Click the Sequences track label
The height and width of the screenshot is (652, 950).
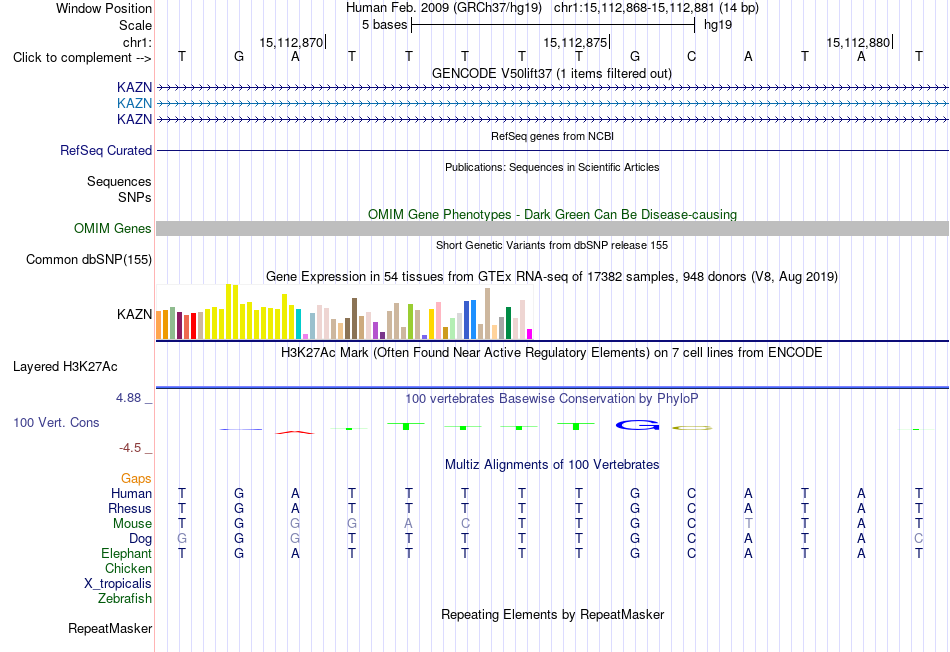point(119,181)
